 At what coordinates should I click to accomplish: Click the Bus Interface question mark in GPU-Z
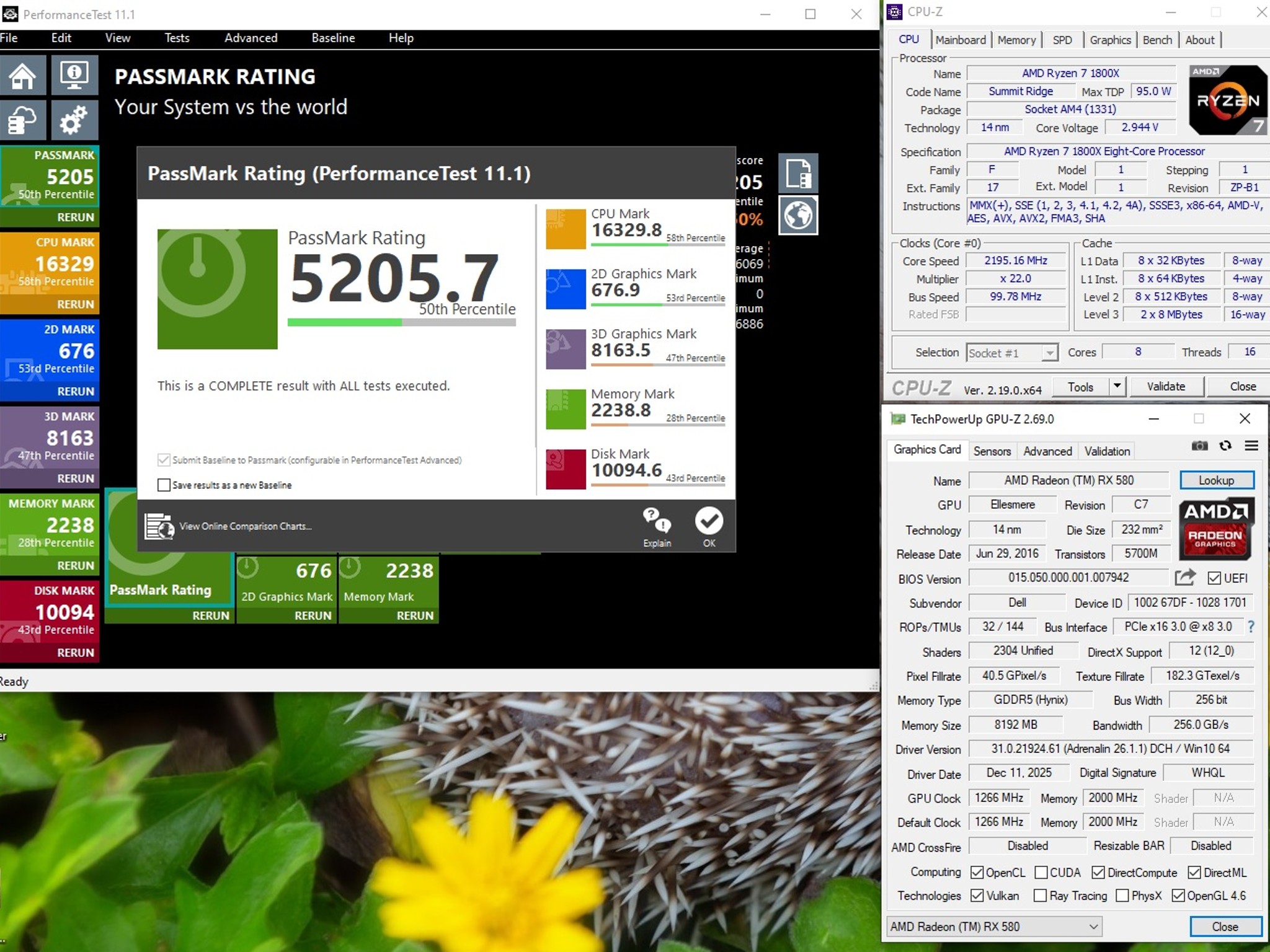[1251, 627]
